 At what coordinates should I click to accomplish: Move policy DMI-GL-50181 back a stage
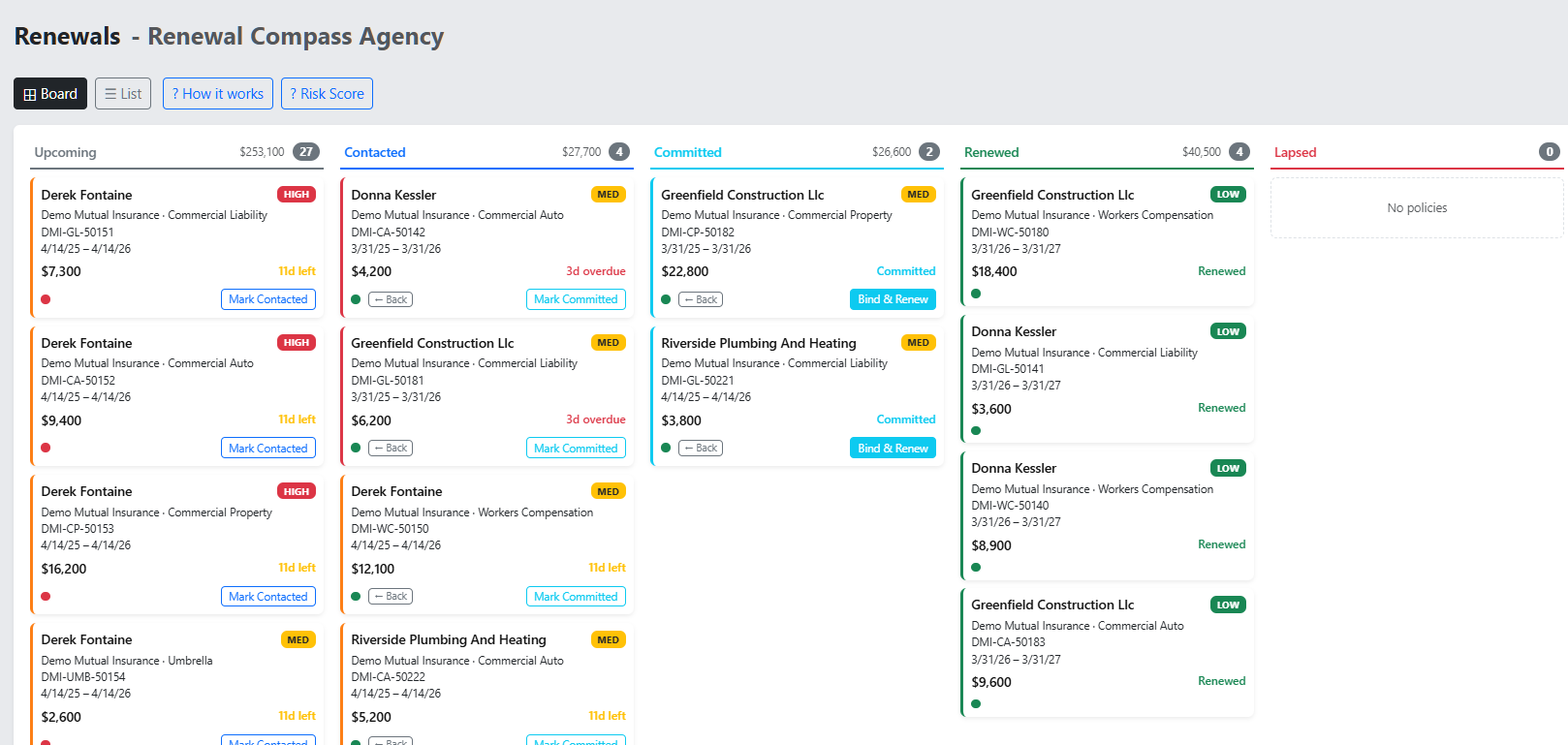(x=391, y=448)
